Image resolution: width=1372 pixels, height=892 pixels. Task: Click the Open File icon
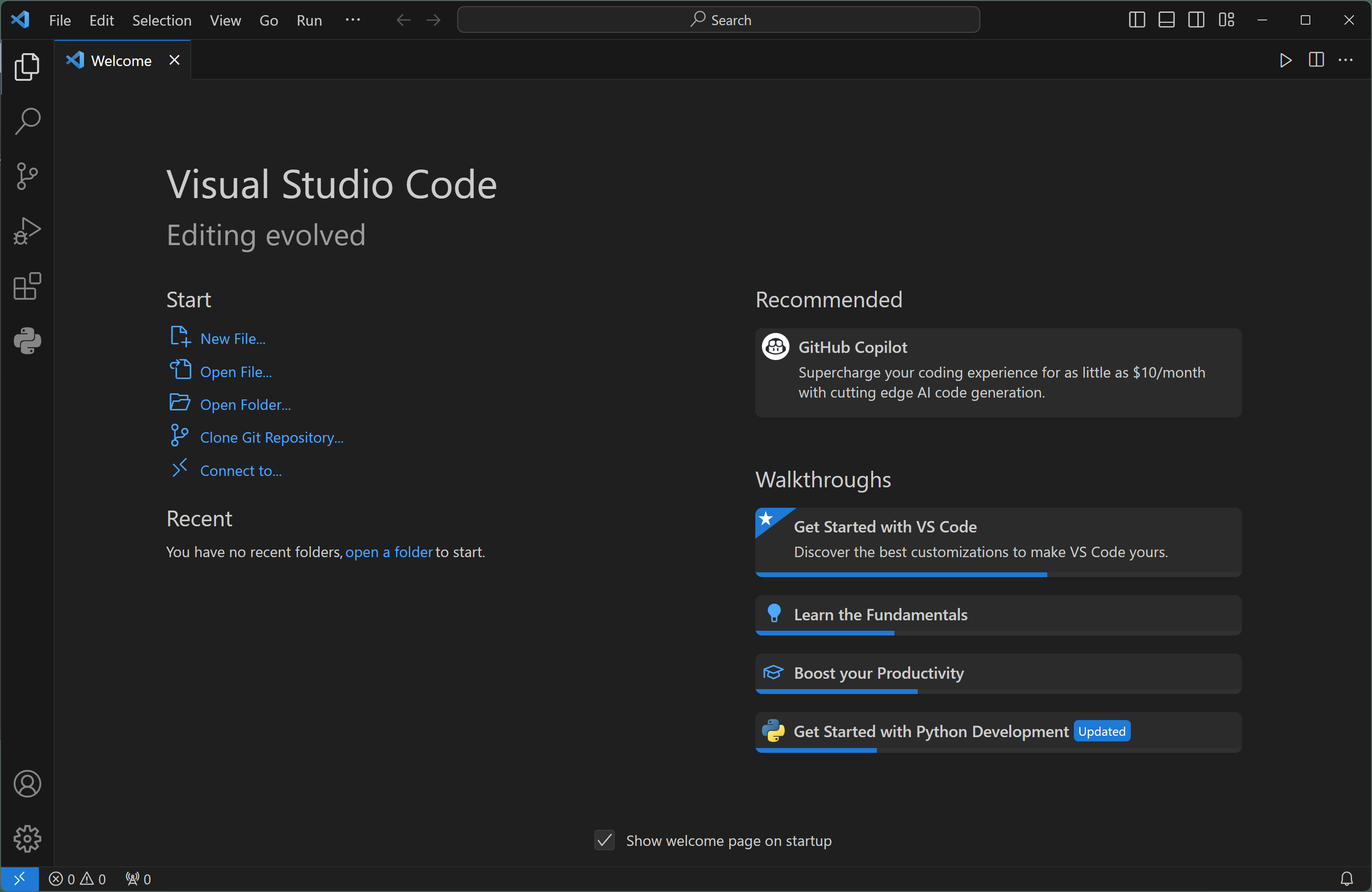(x=180, y=369)
